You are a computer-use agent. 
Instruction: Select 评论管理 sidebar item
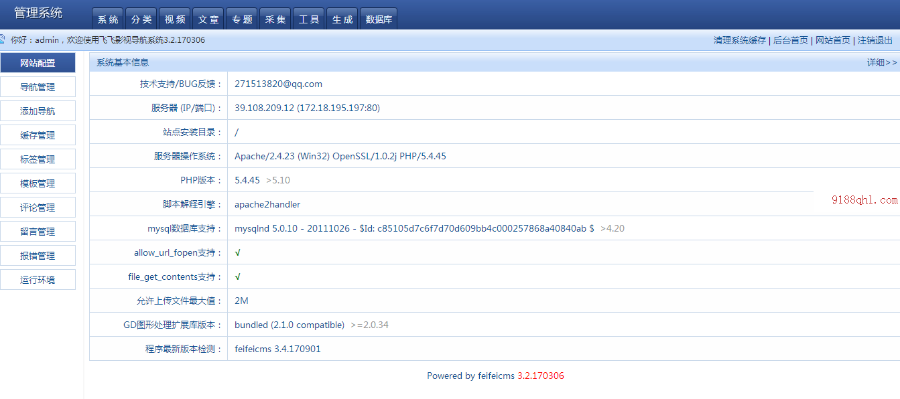(x=38, y=208)
